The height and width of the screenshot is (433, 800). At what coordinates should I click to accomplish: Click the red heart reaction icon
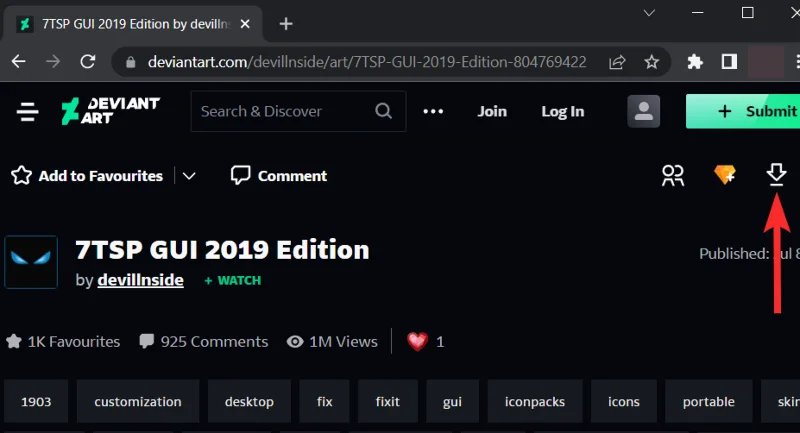coord(417,341)
